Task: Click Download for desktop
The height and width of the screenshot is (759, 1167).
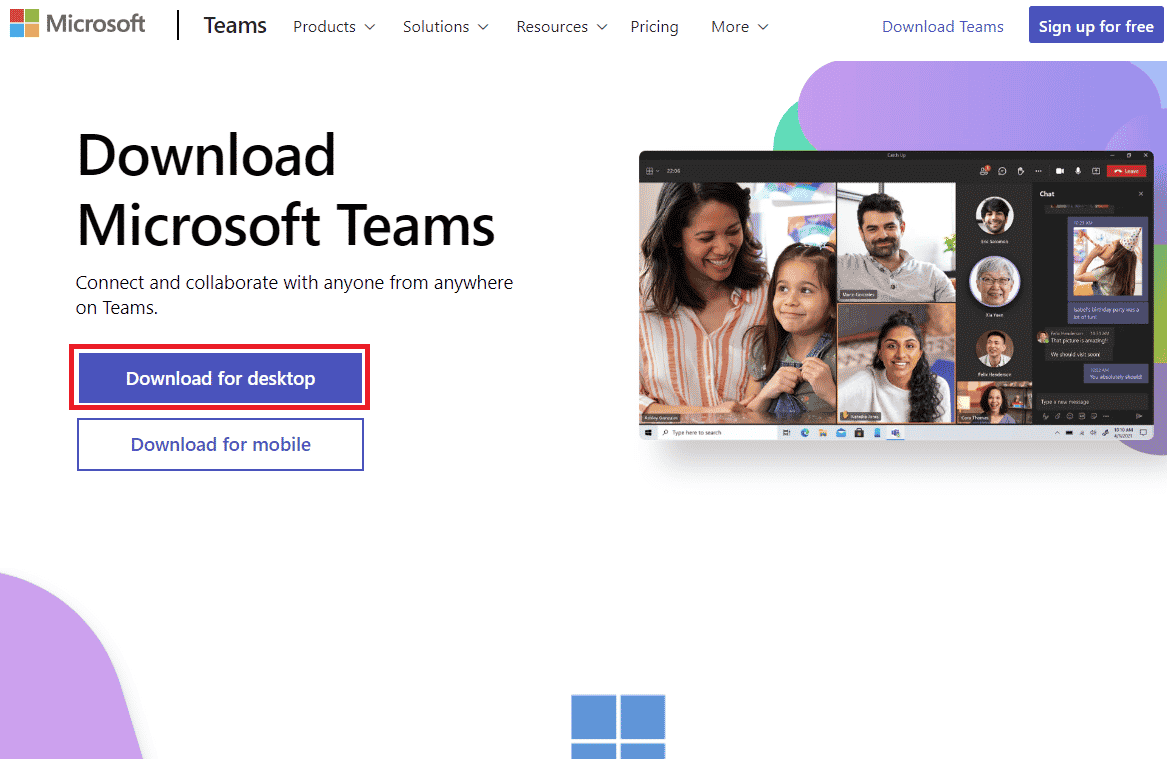Action: click(219, 377)
